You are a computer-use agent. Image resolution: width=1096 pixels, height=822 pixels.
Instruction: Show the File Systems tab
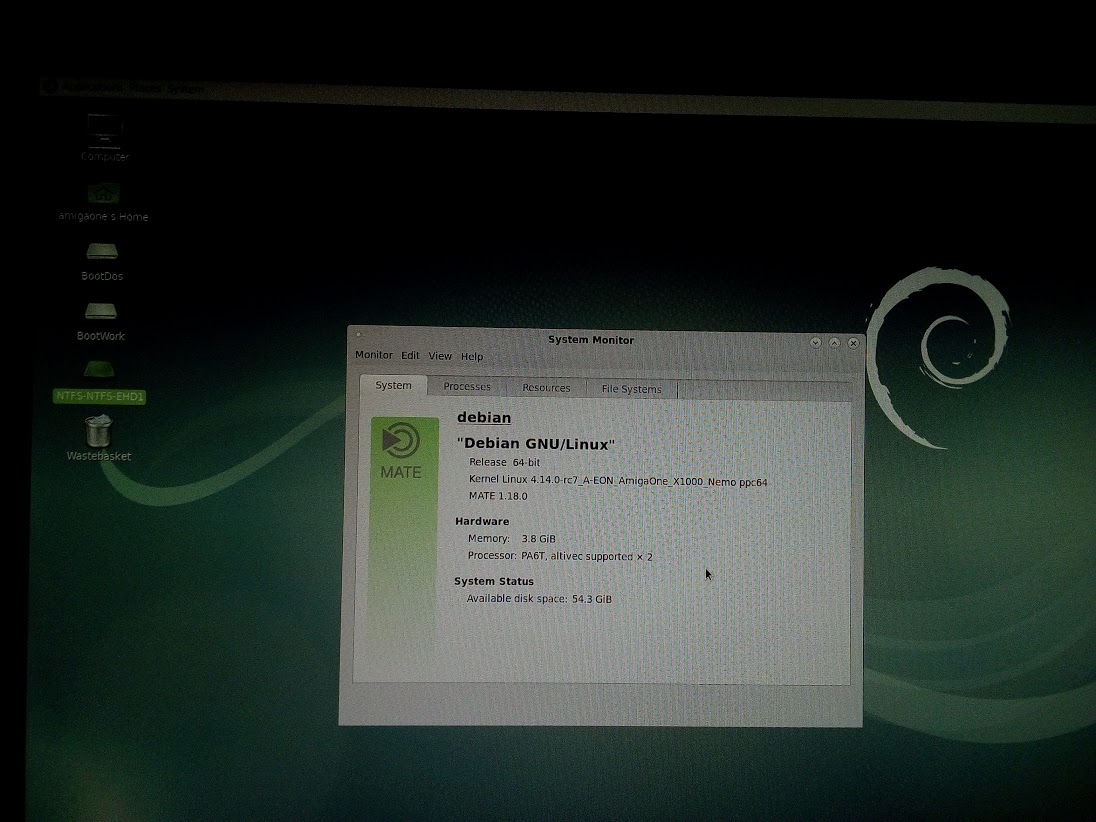[631, 389]
